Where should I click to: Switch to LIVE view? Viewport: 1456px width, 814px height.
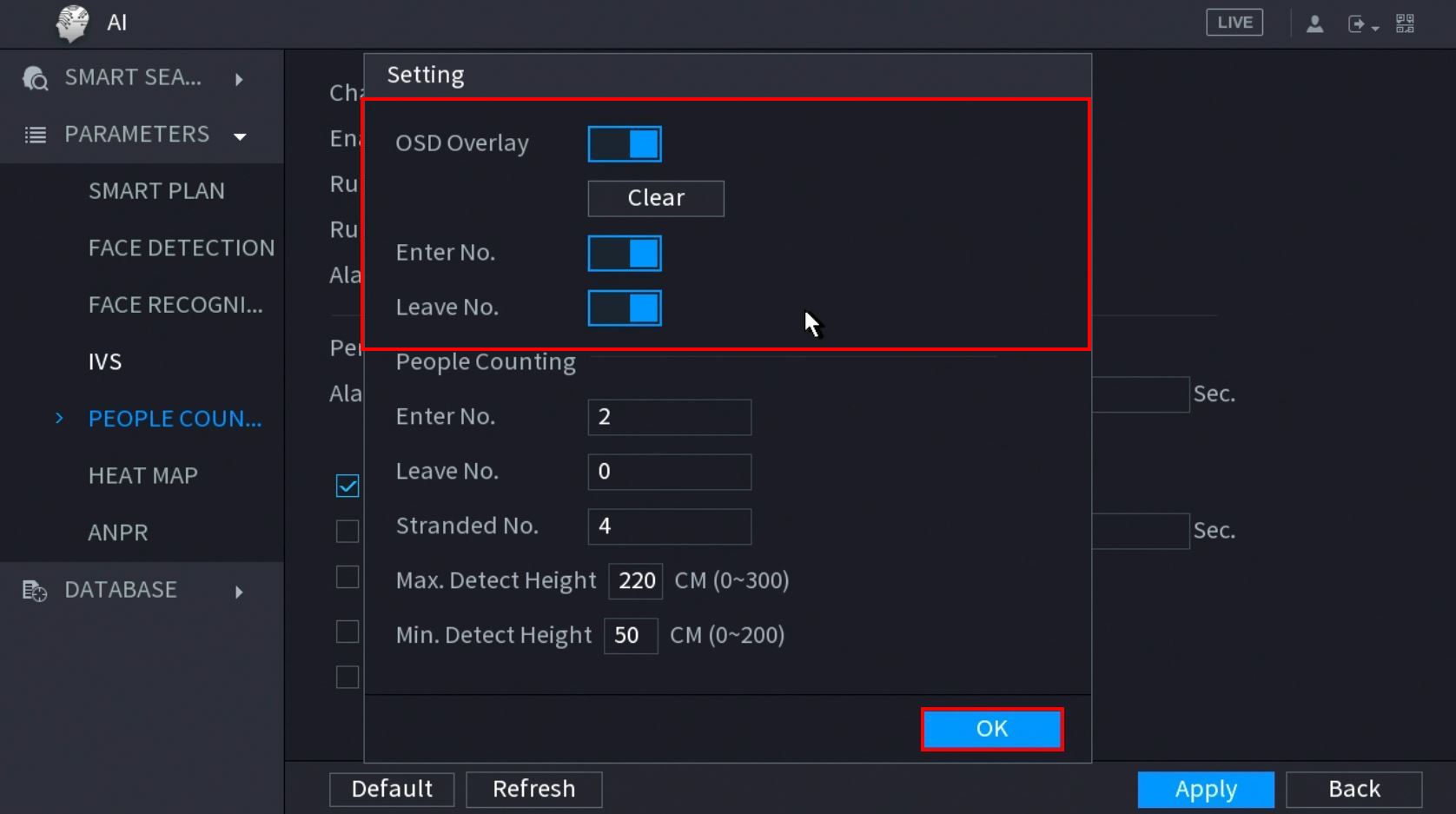[x=1234, y=23]
